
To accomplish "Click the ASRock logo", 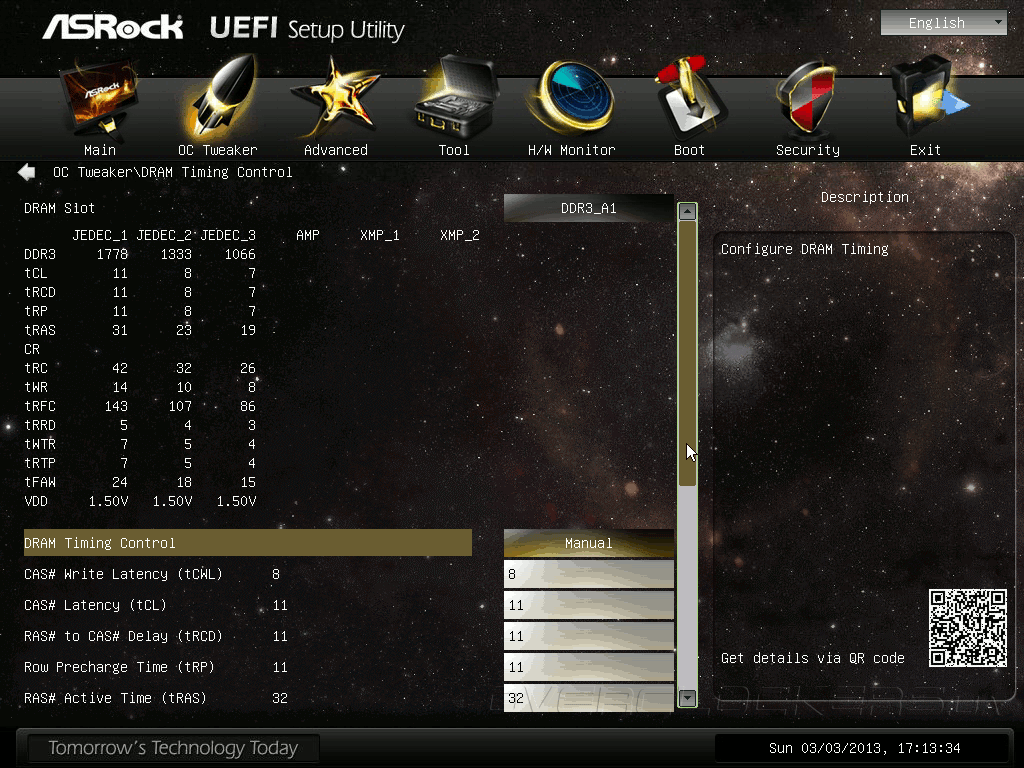I will pyautogui.click(x=113, y=28).
